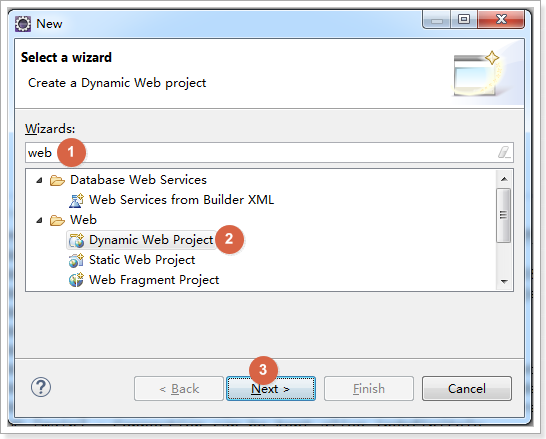Click the Cancel button
This screenshot has width=546, height=439.
(467, 389)
